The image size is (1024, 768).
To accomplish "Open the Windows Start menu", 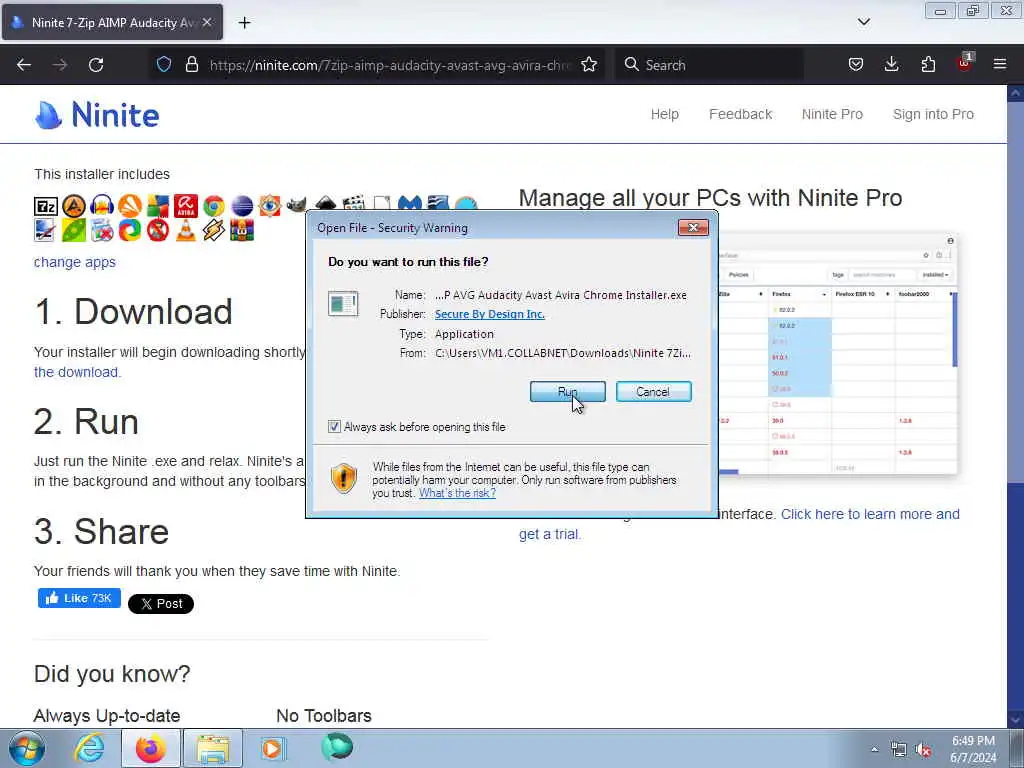I will [26, 748].
